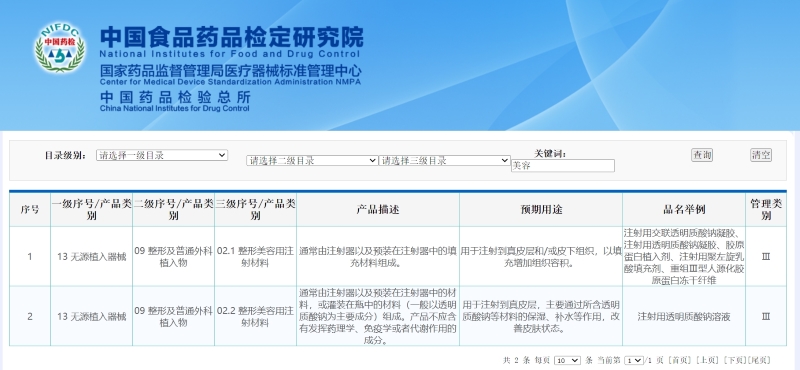
Task: Click the 二级序号/产品类别 column header
Action: pyautogui.click(x=173, y=210)
